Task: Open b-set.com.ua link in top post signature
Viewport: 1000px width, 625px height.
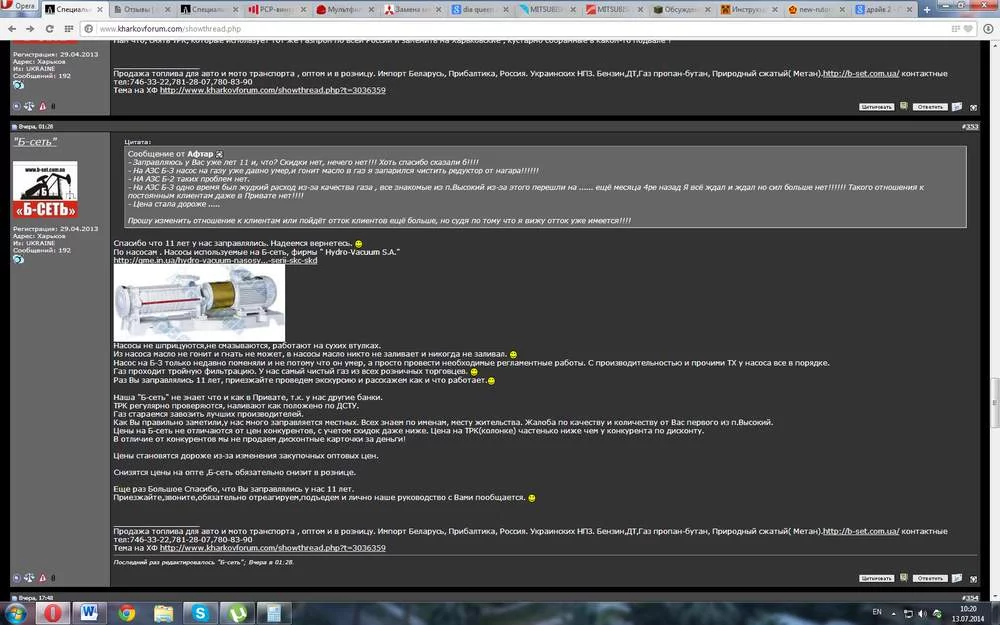Action: [861, 73]
